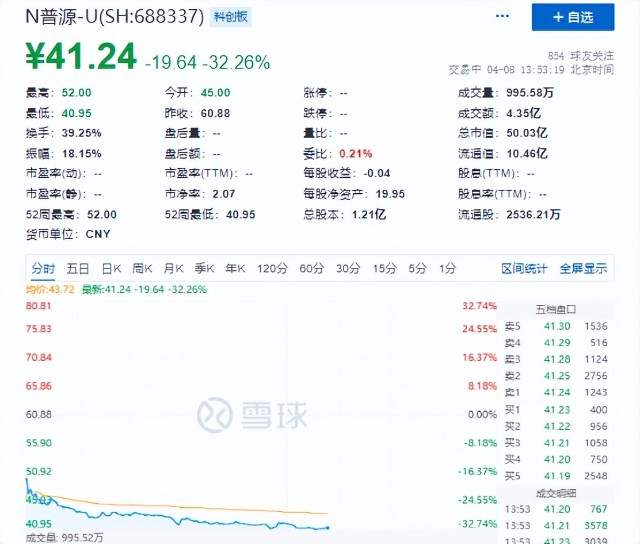Click the 卖5 row price 41.30

(x=557, y=326)
